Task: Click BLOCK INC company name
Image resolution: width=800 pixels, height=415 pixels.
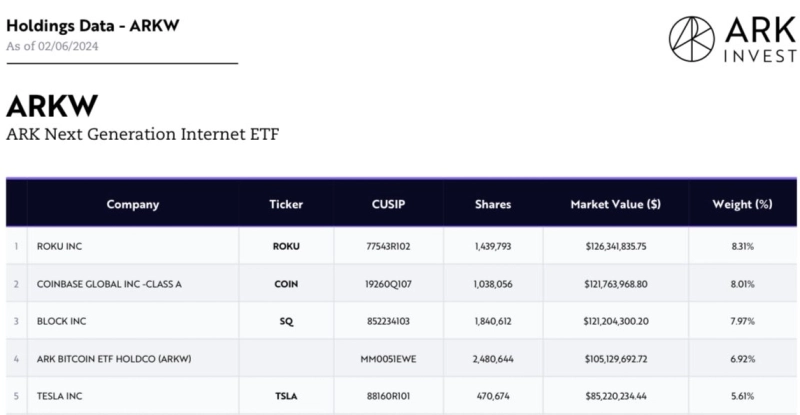Action: coord(63,322)
